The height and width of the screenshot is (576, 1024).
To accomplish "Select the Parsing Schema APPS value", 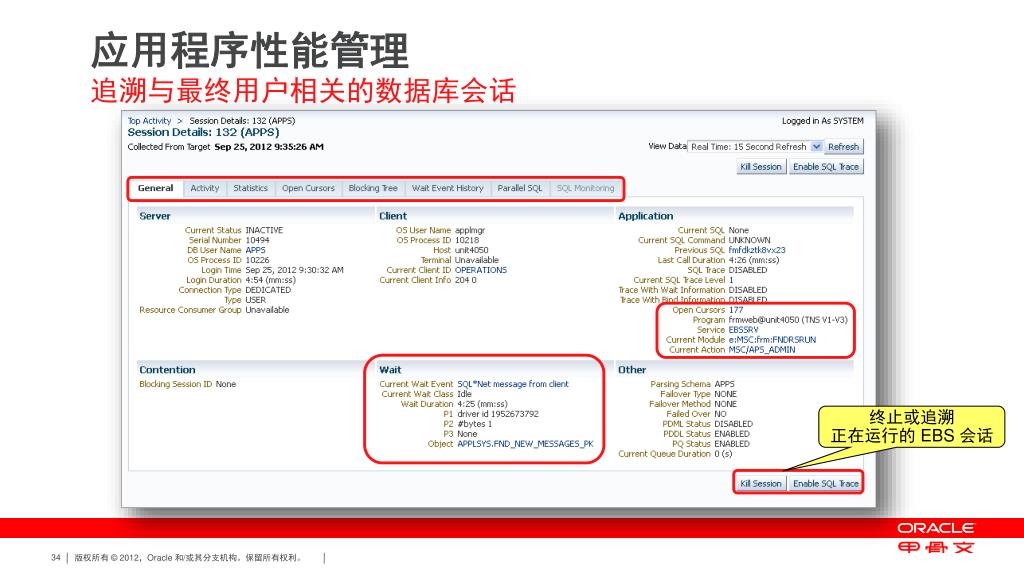I will coord(724,384).
